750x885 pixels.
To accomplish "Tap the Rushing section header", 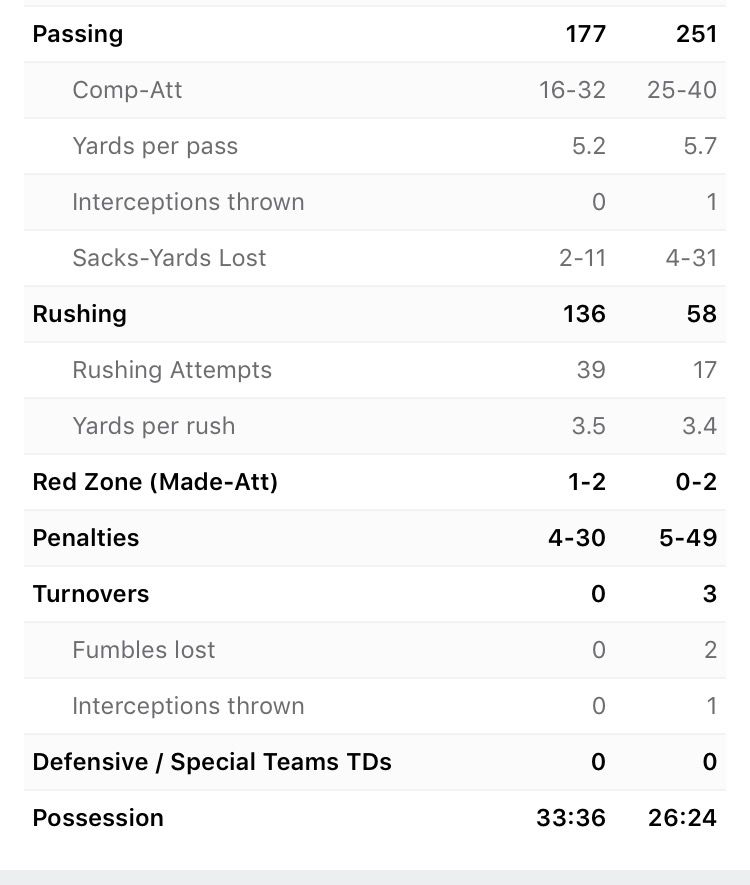I will point(80,314).
